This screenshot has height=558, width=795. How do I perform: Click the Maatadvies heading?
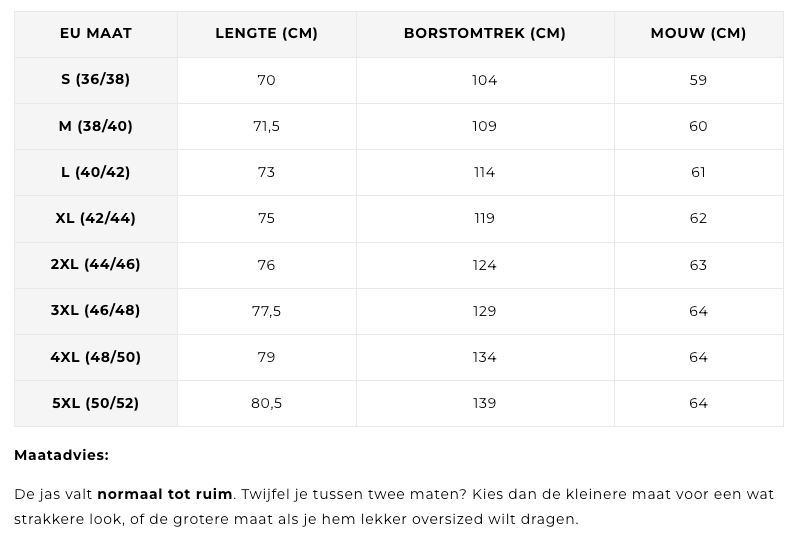61,455
